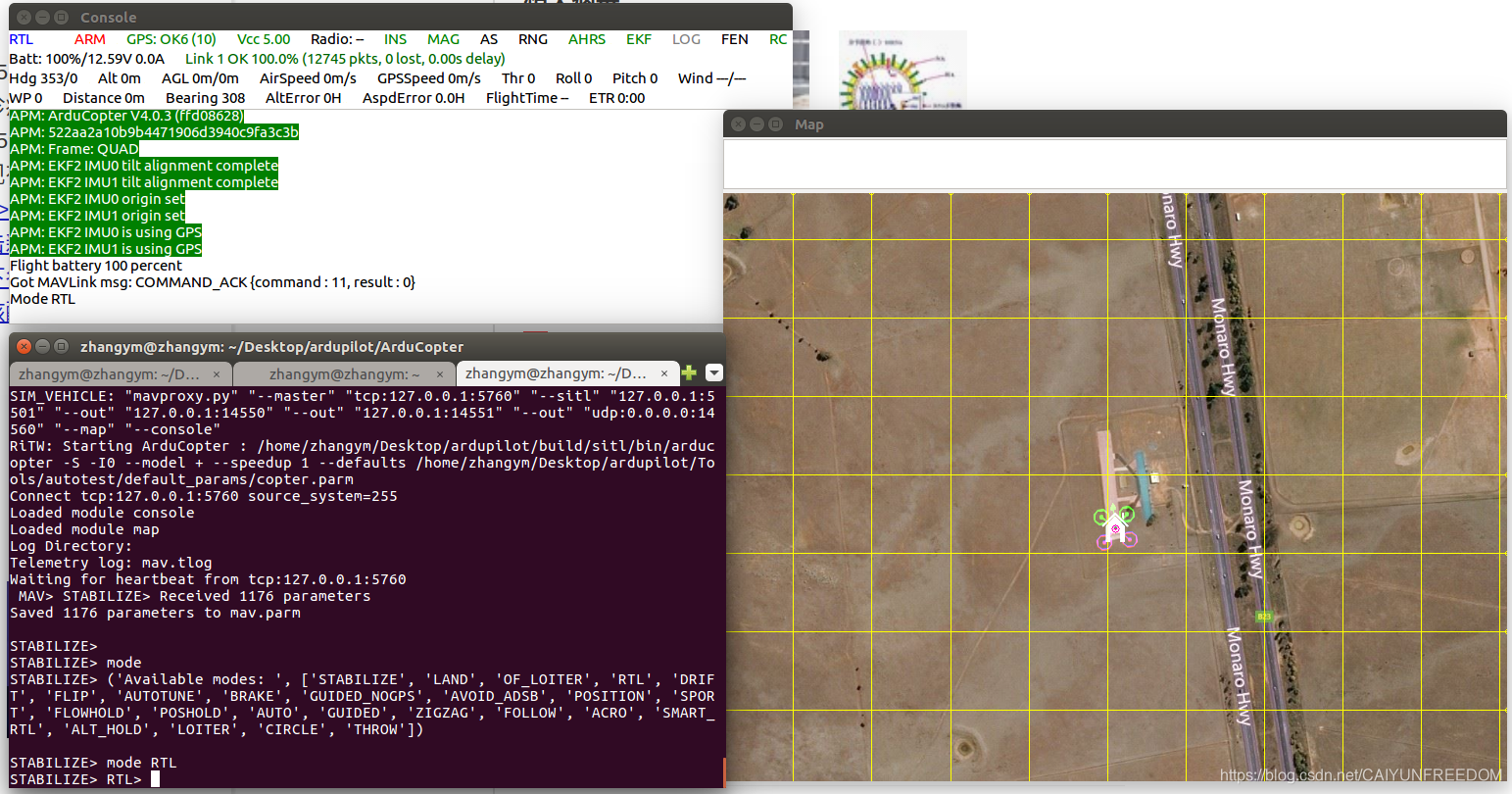Click the EKF status indicator
Viewport: 1512px width, 794px height.
pyautogui.click(x=639, y=39)
